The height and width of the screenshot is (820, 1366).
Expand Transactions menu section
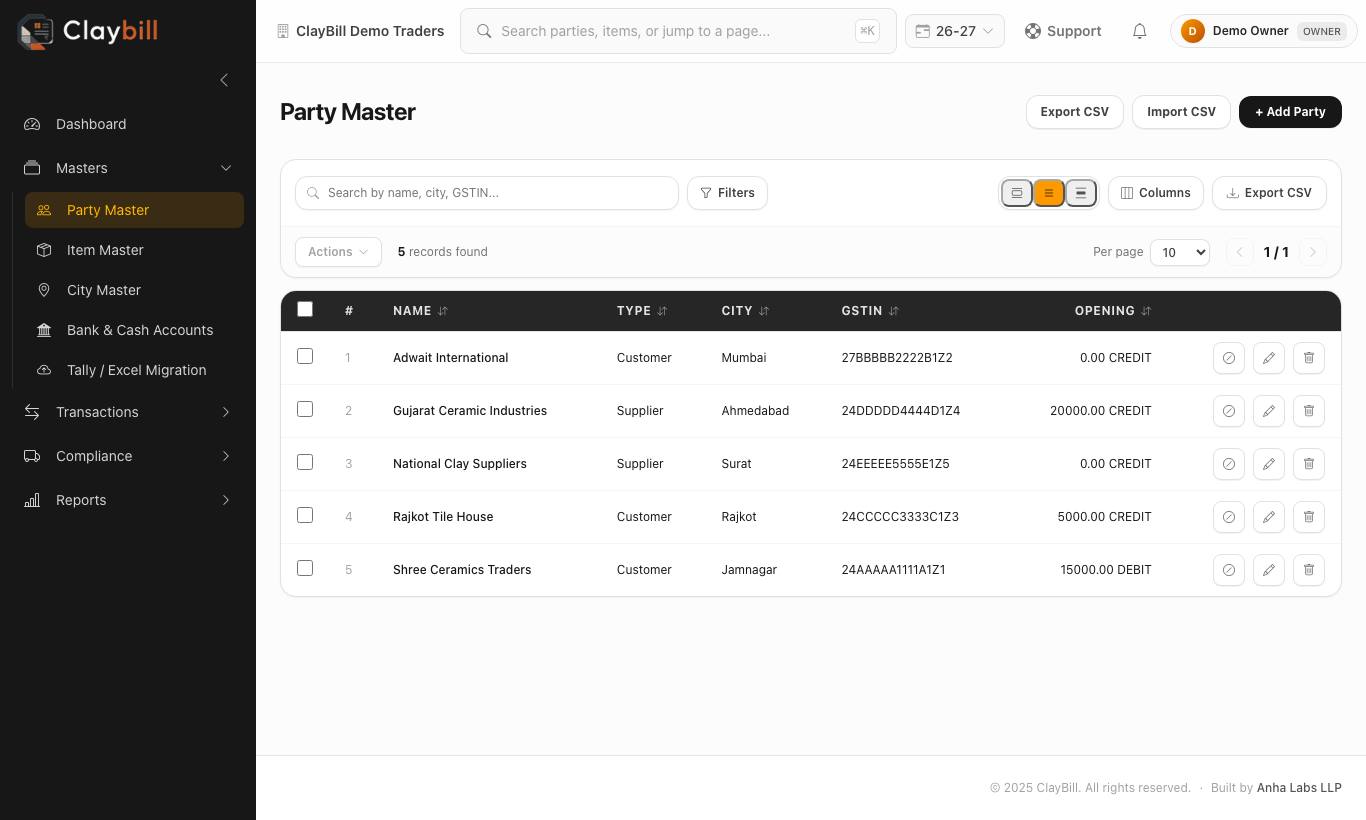click(x=128, y=412)
